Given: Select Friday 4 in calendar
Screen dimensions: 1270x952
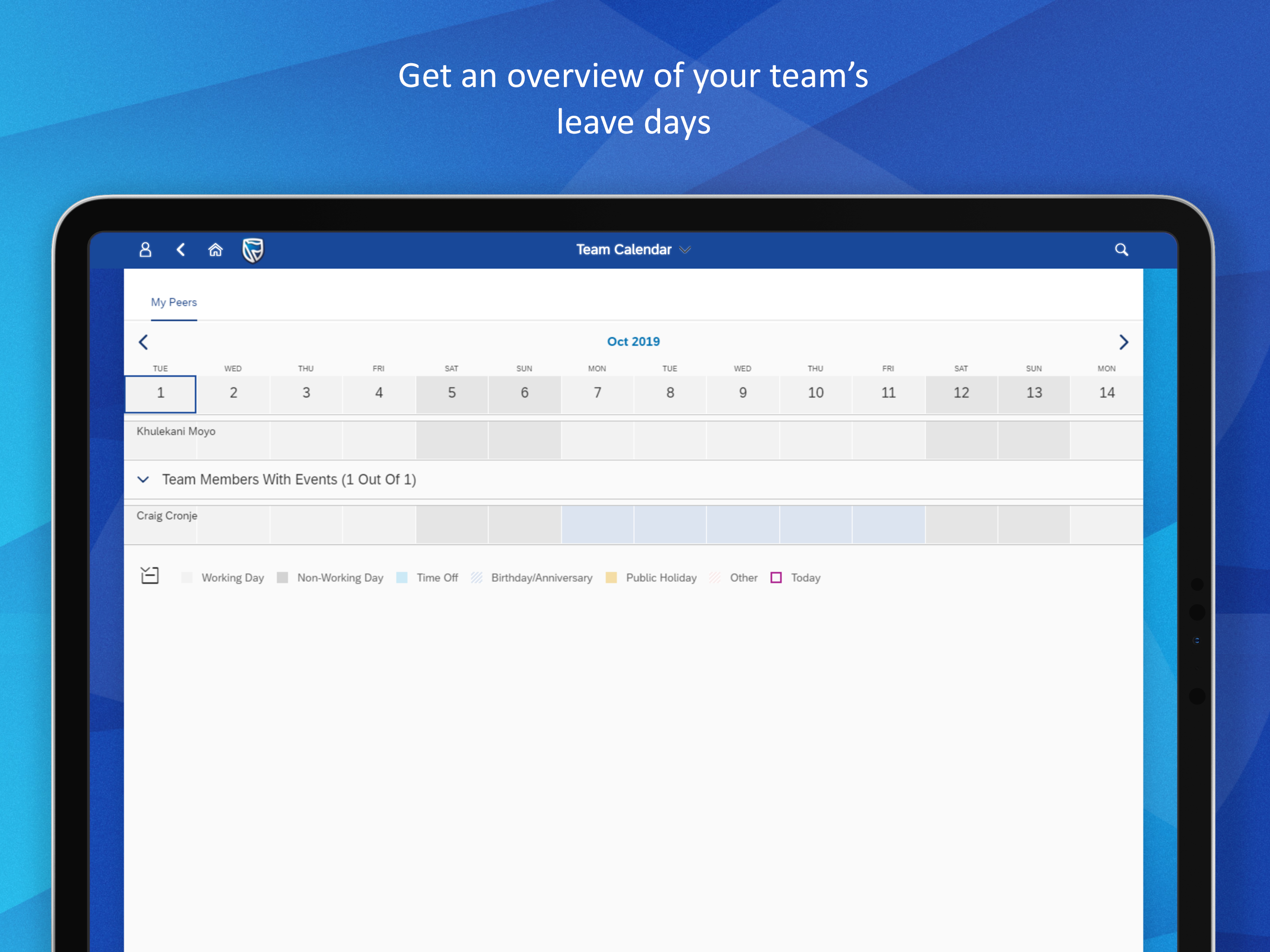Looking at the screenshot, I should pos(379,394).
